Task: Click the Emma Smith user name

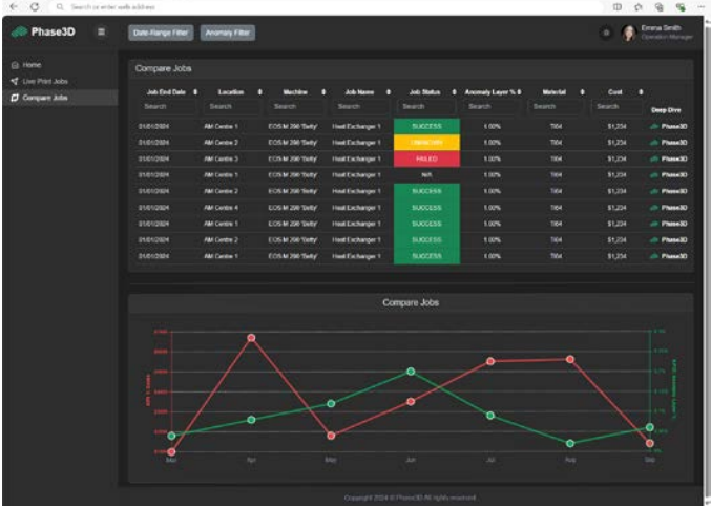Action: tap(662, 28)
